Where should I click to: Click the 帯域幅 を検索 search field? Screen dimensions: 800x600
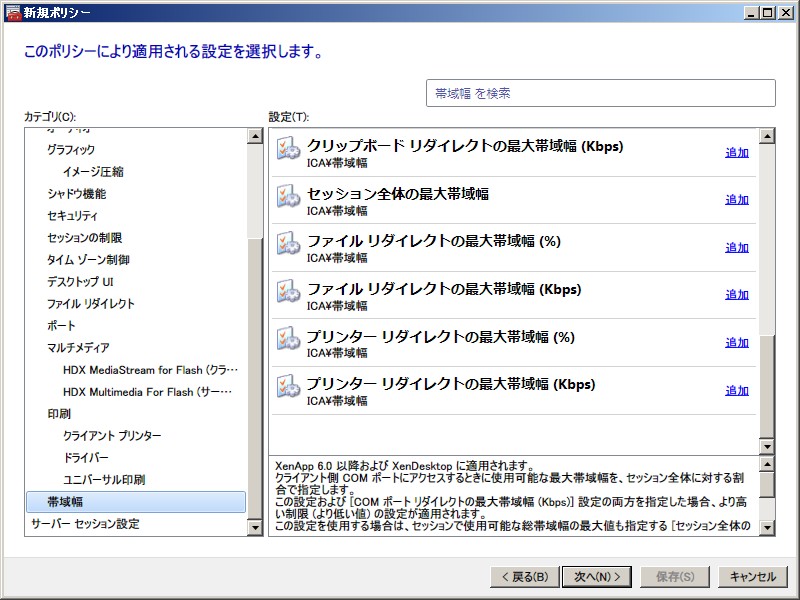(x=600, y=93)
